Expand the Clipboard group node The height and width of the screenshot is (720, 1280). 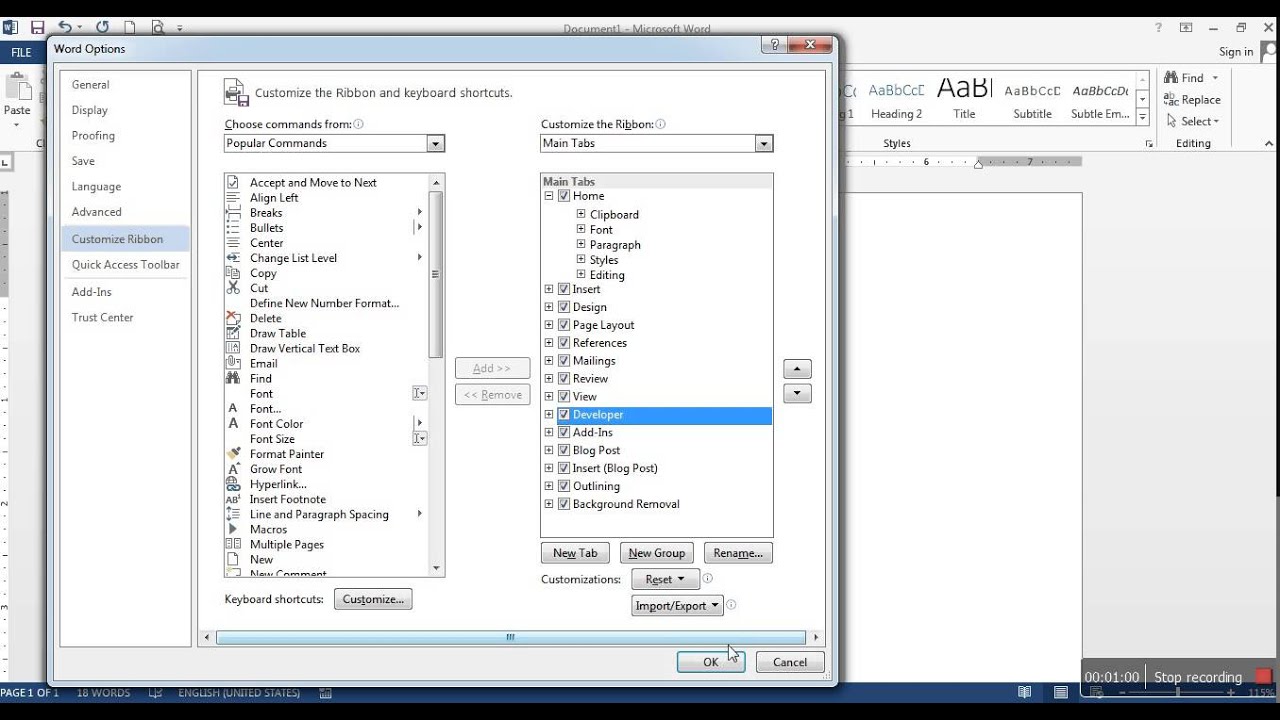[x=581, y=214]
